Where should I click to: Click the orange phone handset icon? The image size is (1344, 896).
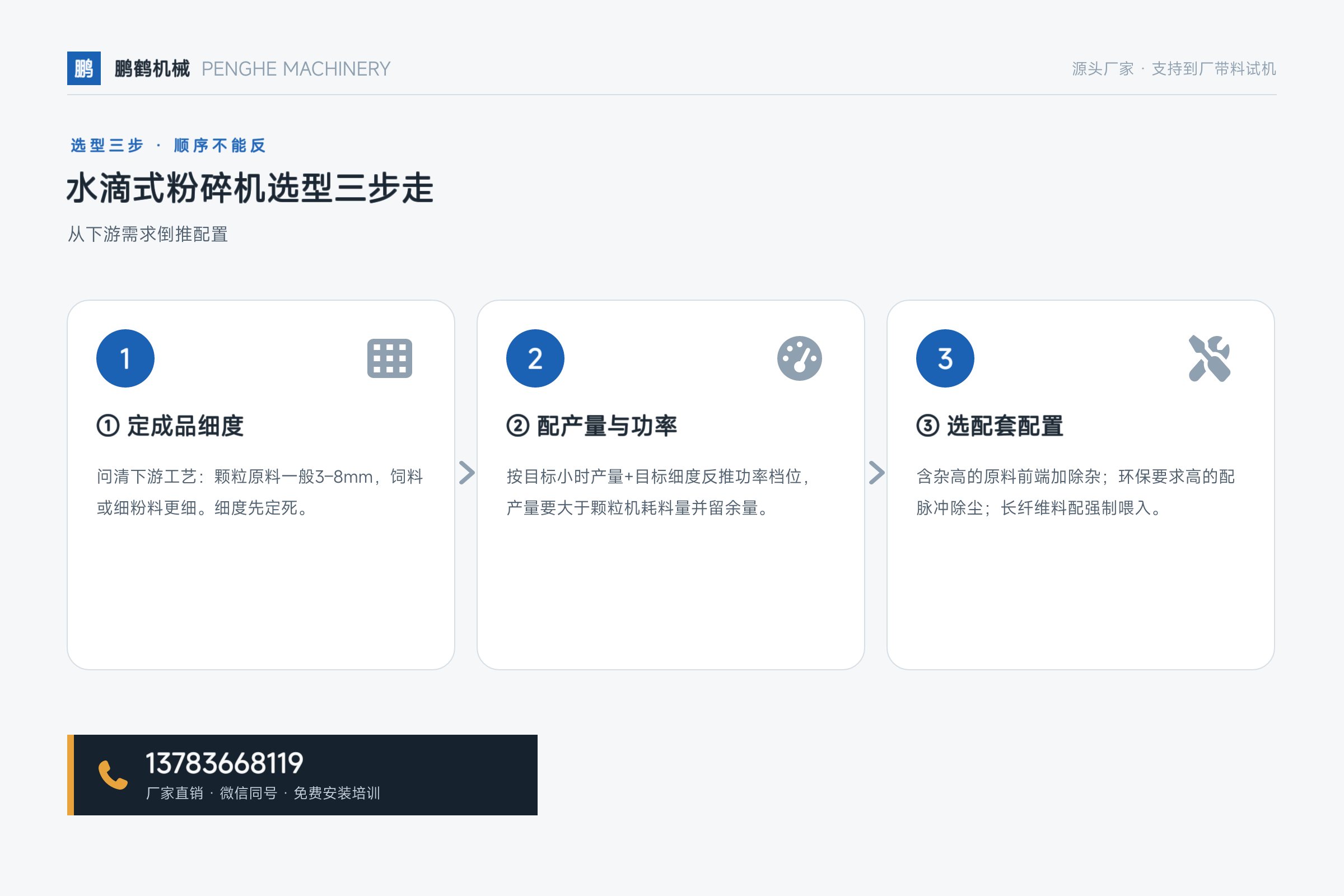tap(113, 775)
